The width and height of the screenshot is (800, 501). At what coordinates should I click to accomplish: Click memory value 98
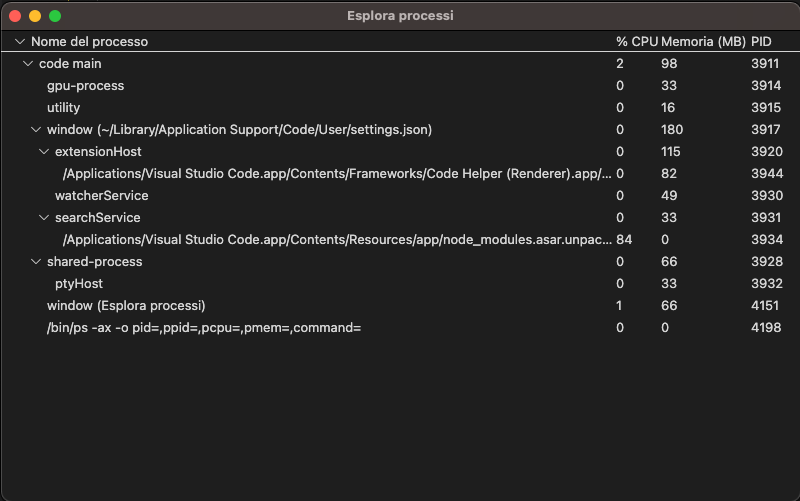[x=669, y=63]
